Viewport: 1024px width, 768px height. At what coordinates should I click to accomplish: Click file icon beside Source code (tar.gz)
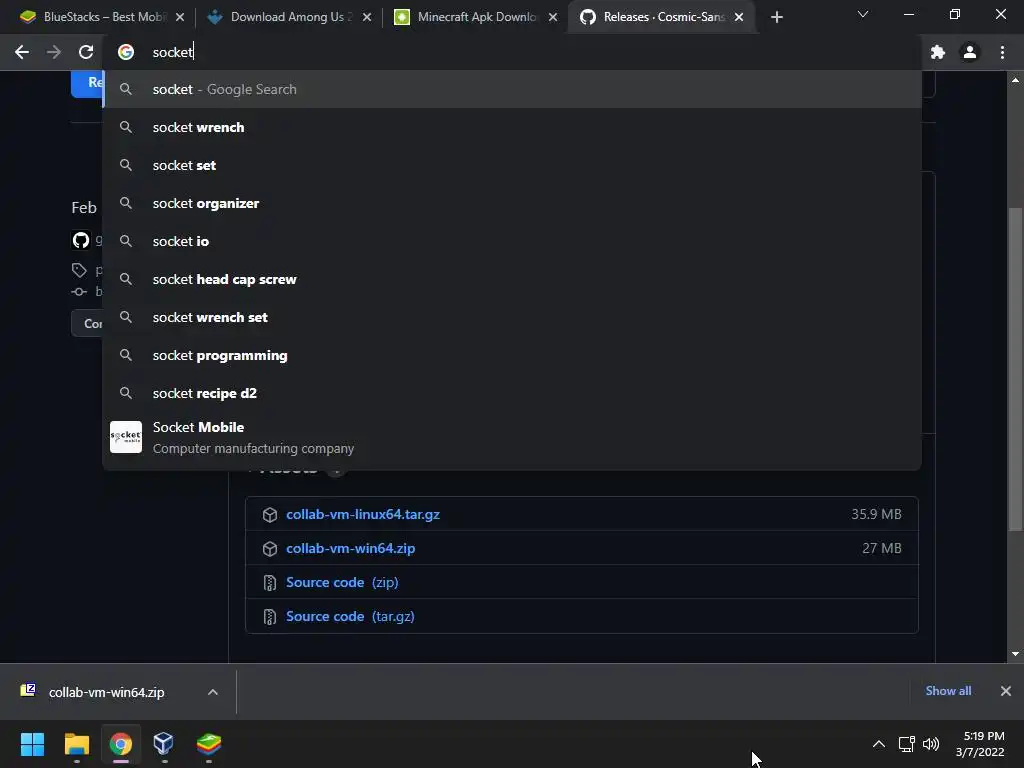[x=270, y=616]
